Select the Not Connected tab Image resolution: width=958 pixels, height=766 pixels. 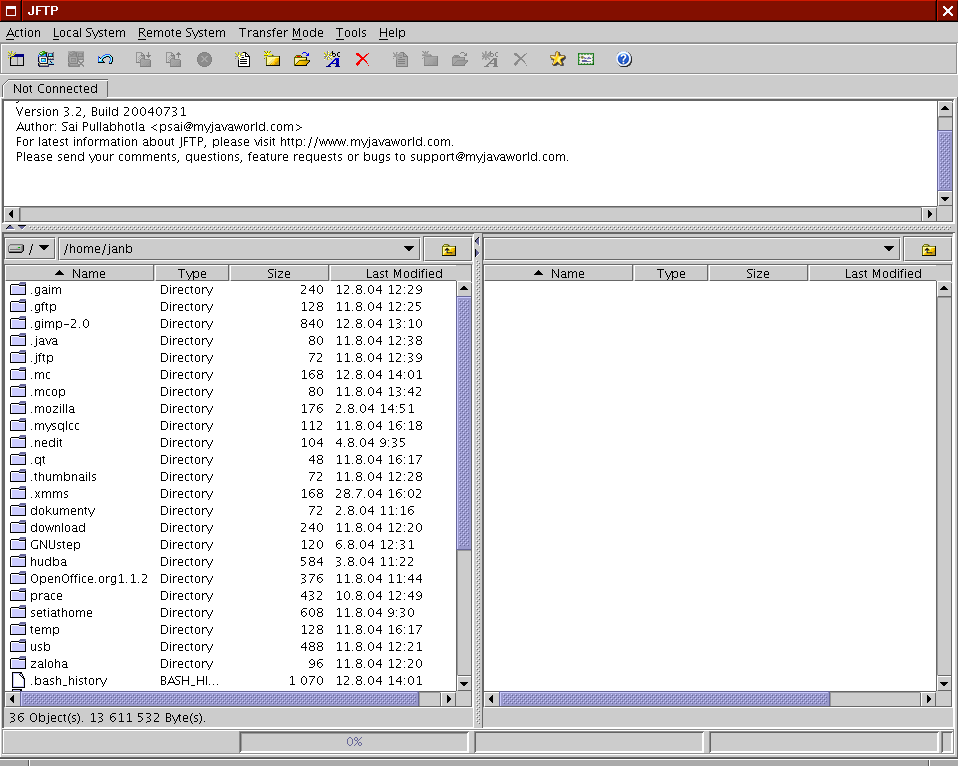coord(55,89)
